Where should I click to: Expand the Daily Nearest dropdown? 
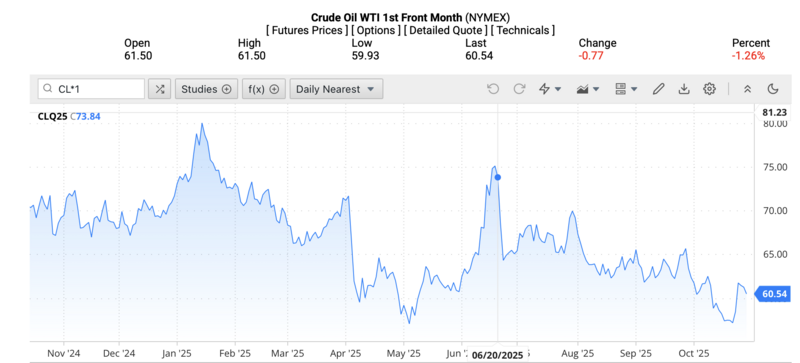pyautogui.click(x=336, y=89)
